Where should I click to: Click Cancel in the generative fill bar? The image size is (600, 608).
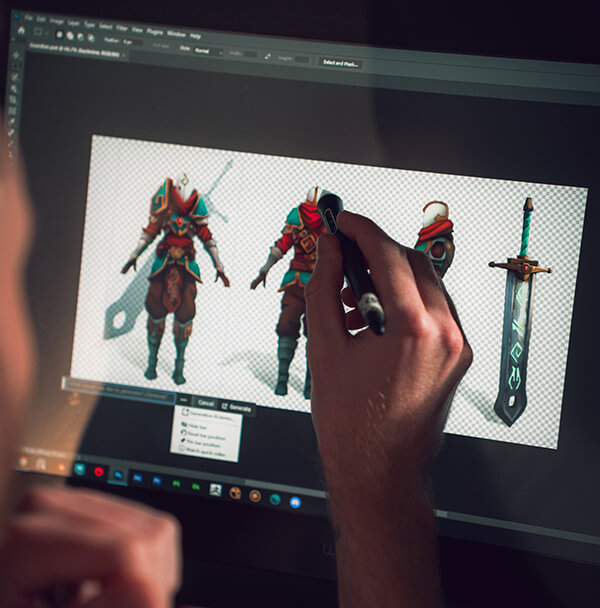tap(206, 403)
